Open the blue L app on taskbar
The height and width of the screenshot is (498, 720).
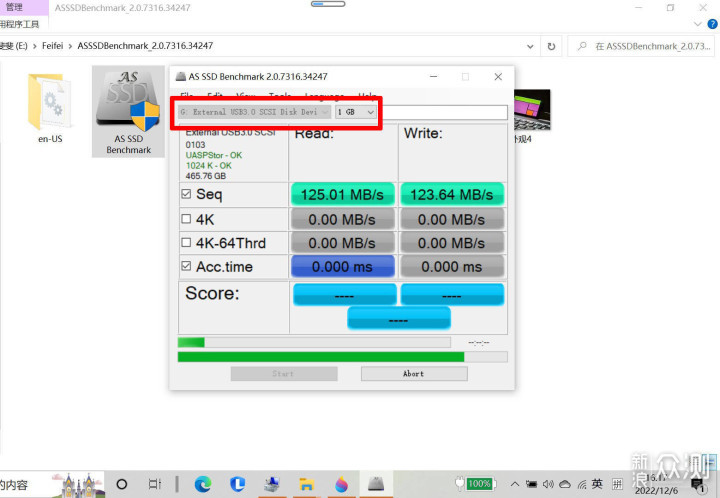click(237, 484)
